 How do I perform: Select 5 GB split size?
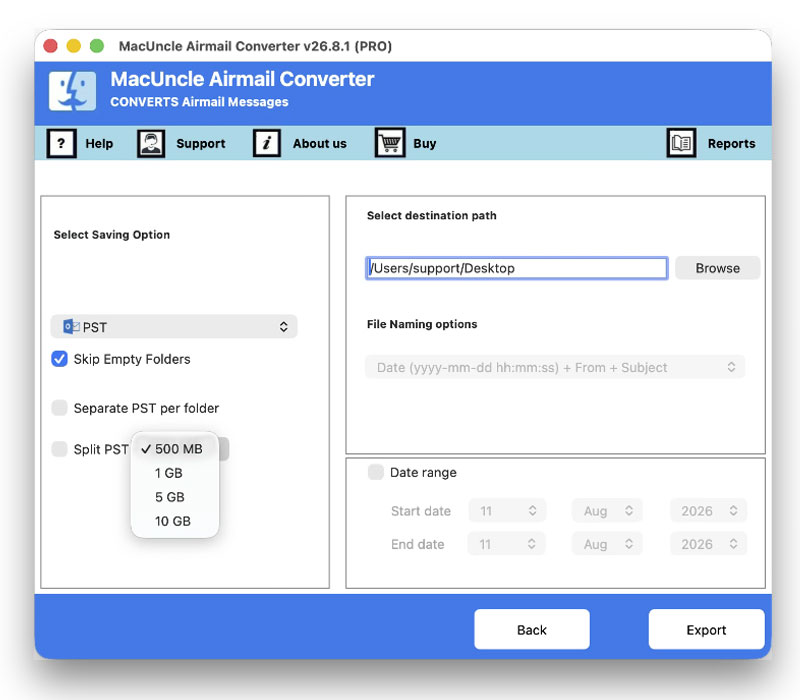[x=174, y=497]
